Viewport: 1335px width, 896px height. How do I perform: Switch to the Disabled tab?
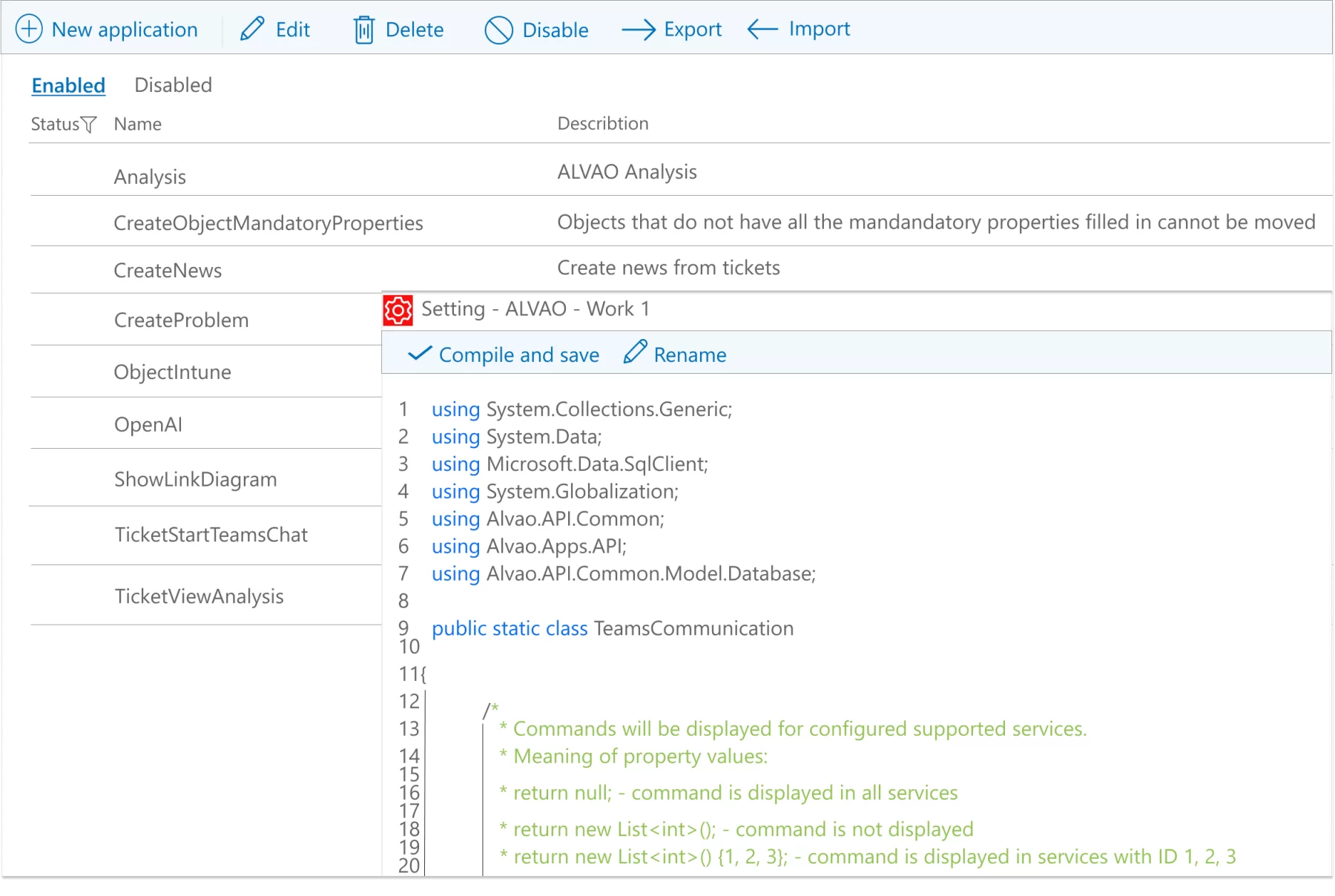pos(173,85)
